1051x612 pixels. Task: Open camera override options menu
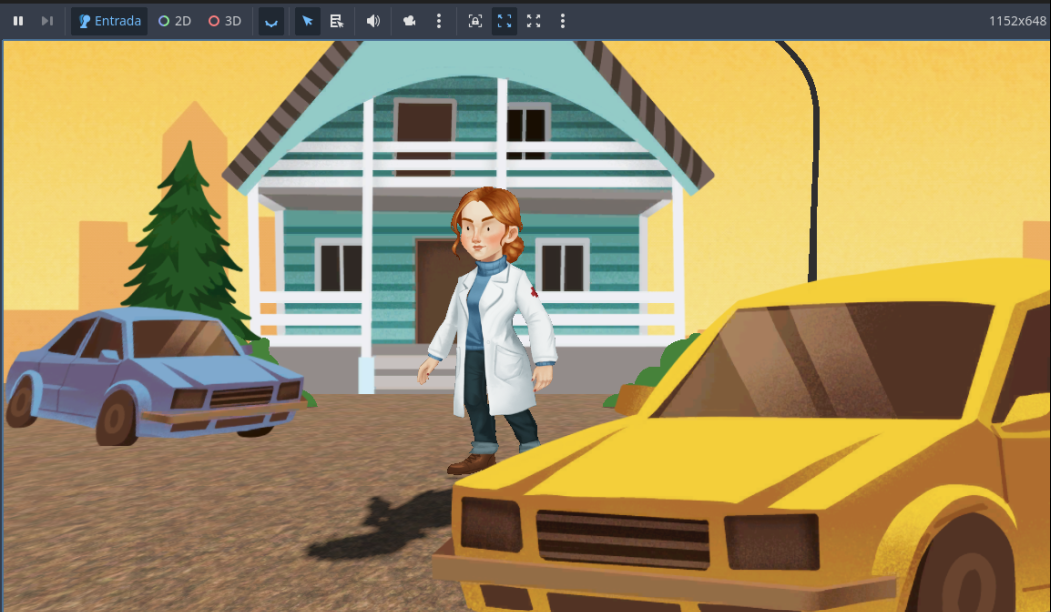click(439, 21)
